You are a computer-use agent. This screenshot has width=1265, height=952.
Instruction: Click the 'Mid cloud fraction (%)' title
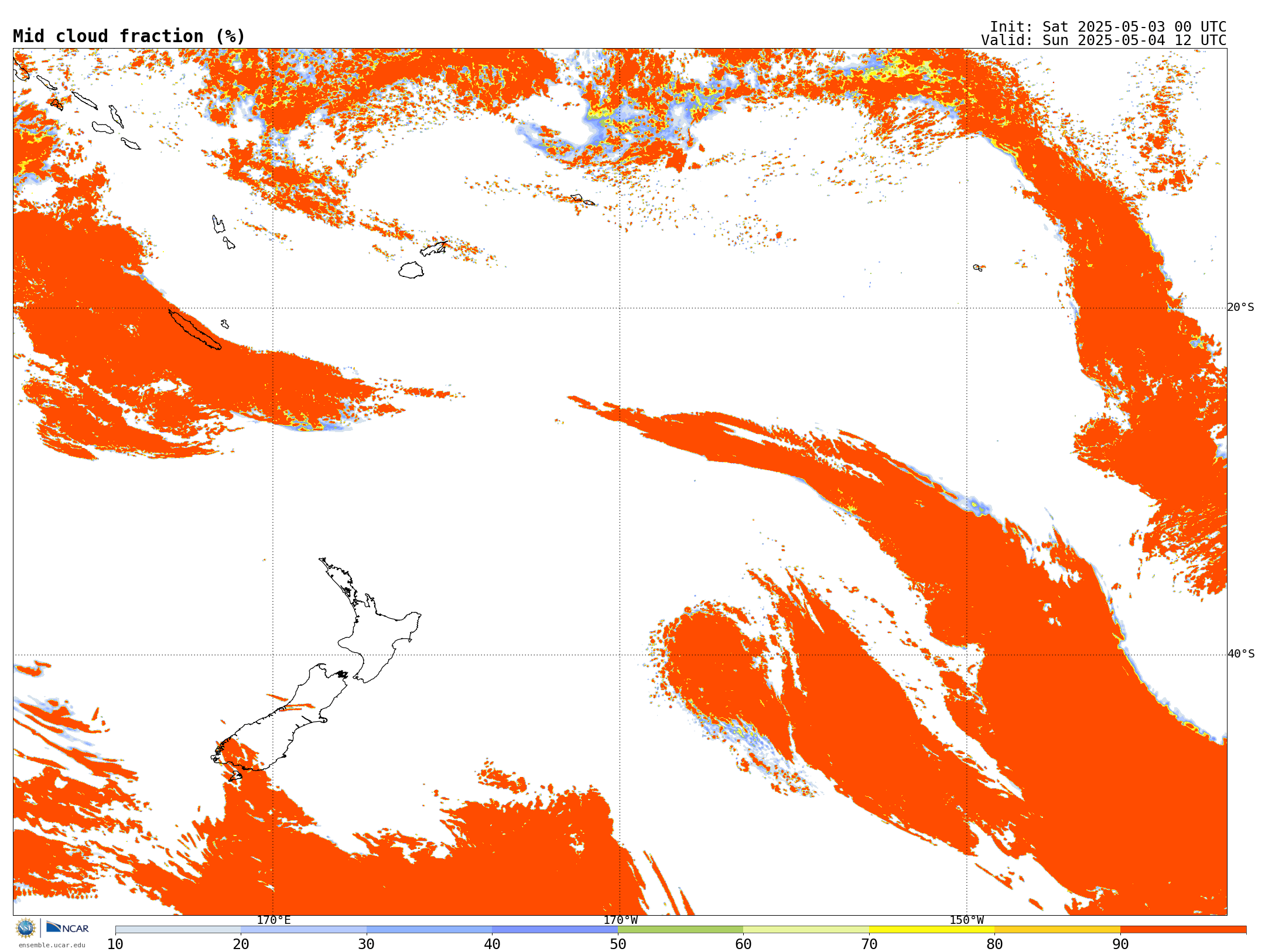tap(129, 36)
